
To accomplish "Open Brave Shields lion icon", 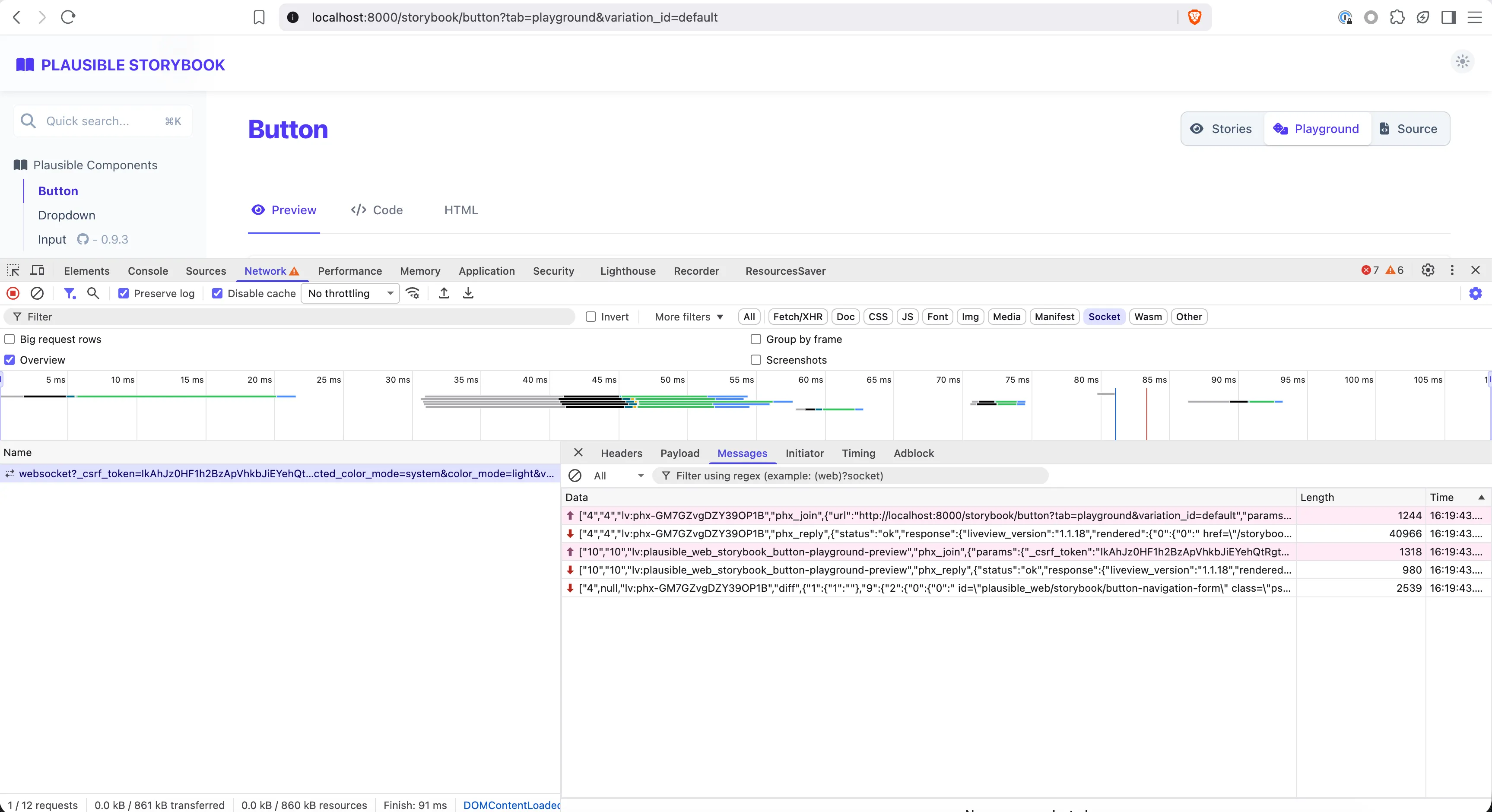I will (x=1194, y=17).
